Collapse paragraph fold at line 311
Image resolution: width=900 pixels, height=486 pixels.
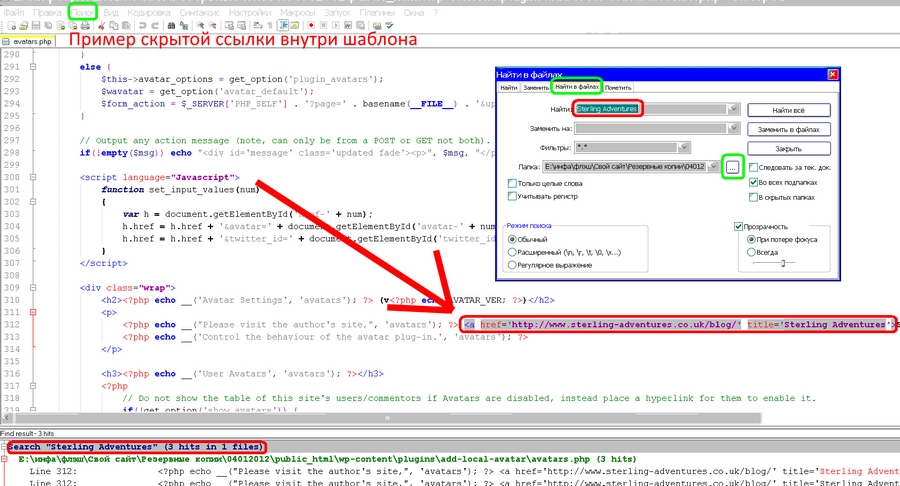(33, 312)
